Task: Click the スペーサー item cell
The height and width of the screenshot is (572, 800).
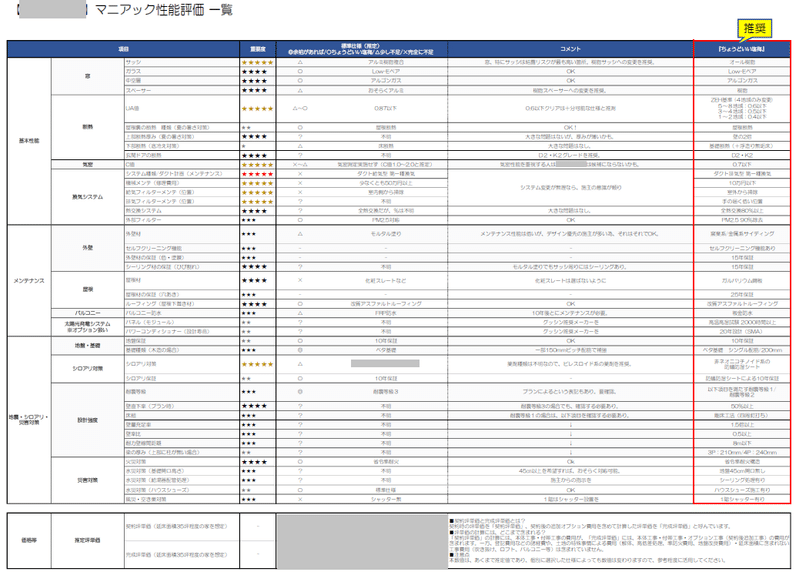Action: (182, 90)
